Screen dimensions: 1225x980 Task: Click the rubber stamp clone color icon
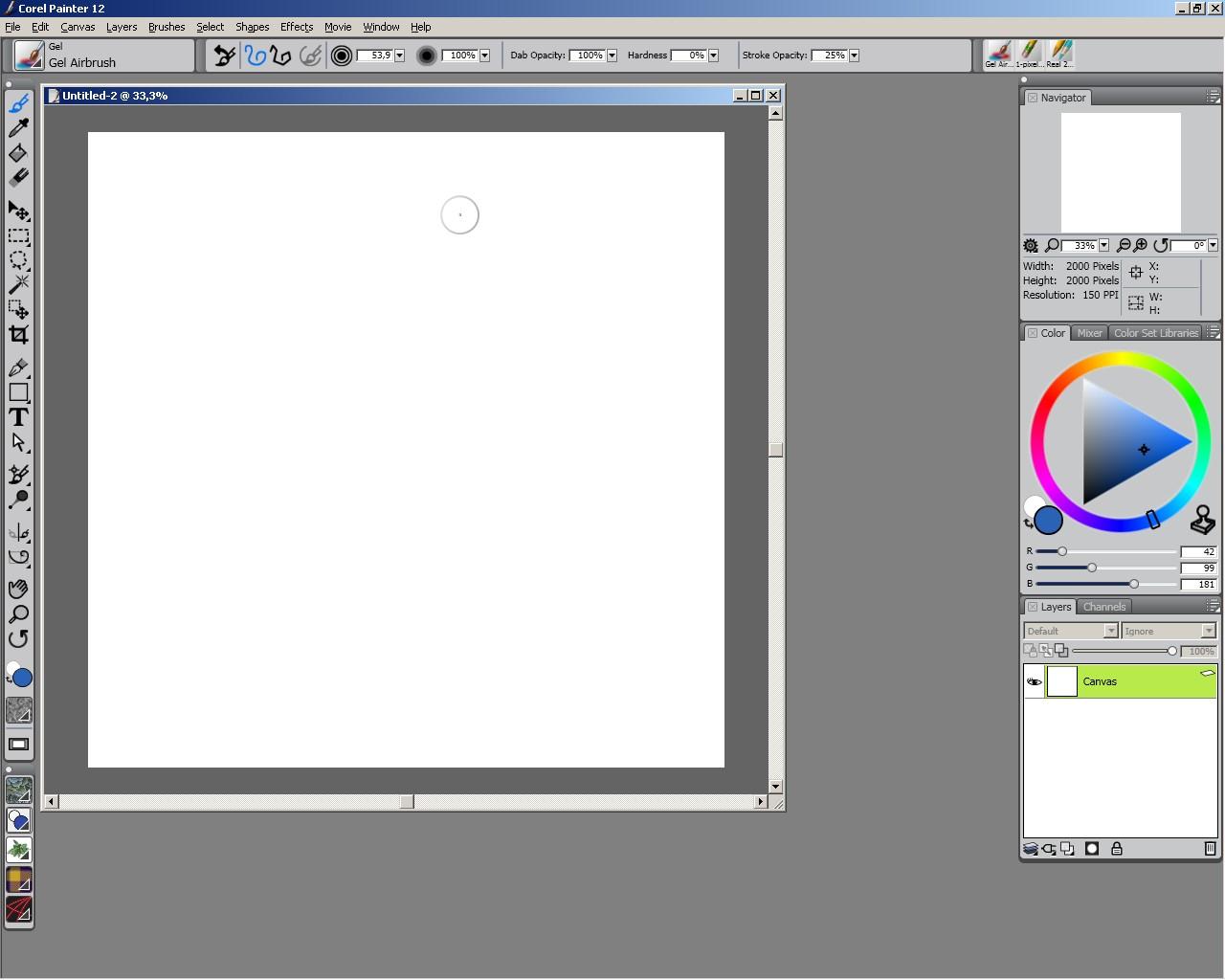tap(1203, 520)
